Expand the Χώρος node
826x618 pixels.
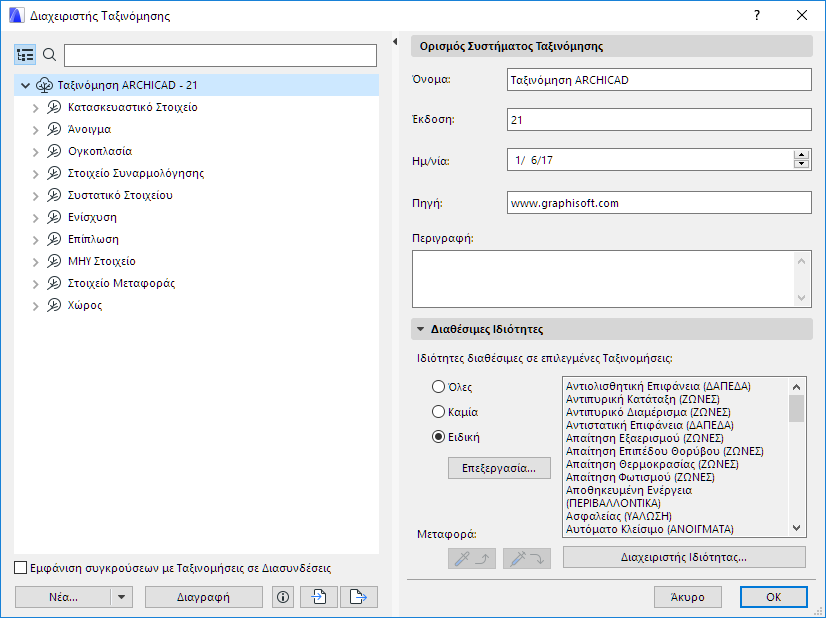coord(35,306)
